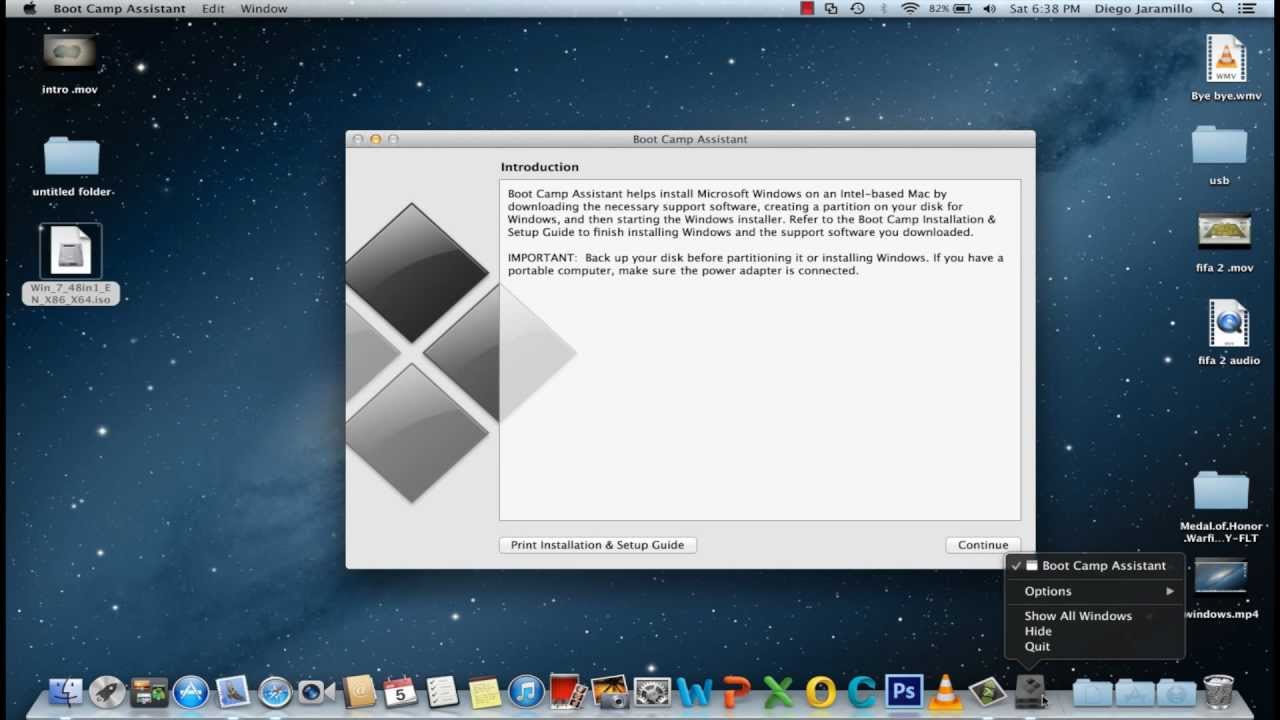The height and width of the screenshot is (720, 1280).
Task: Open Contacts address book in dock
Action: pyautogui.click(x=358, y=692)
